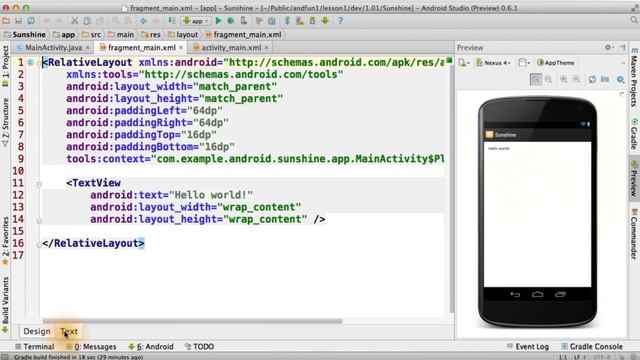Click the Make Project icon
The width and height of the screenshot is (640, 360).
click(172, 20)
